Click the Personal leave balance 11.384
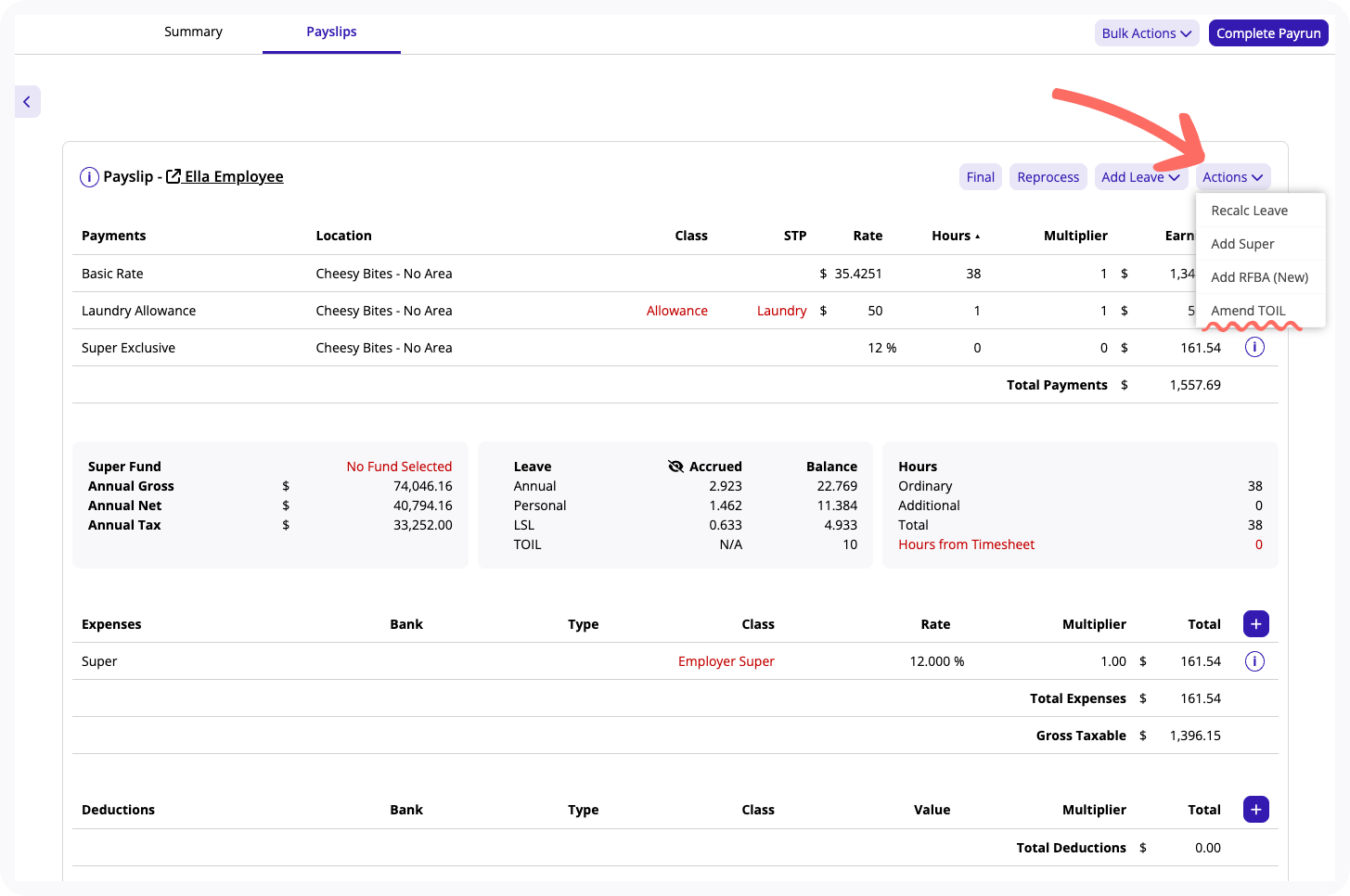This screenshot has height=896, width=1350. [837, 506]
